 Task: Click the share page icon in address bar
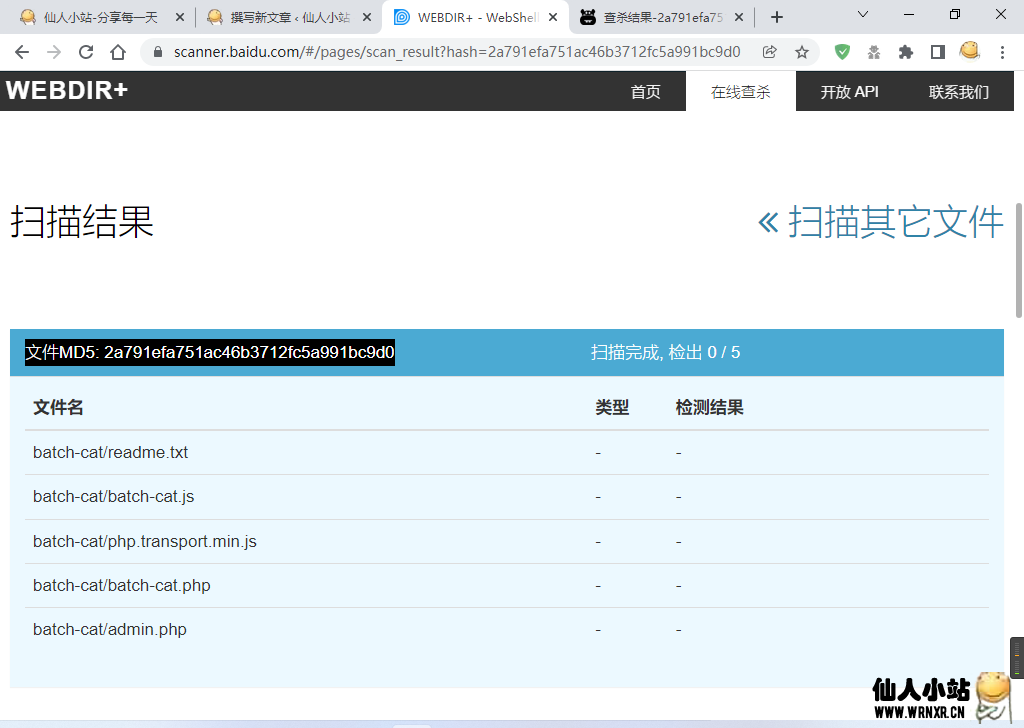click(x=770, y=52)
